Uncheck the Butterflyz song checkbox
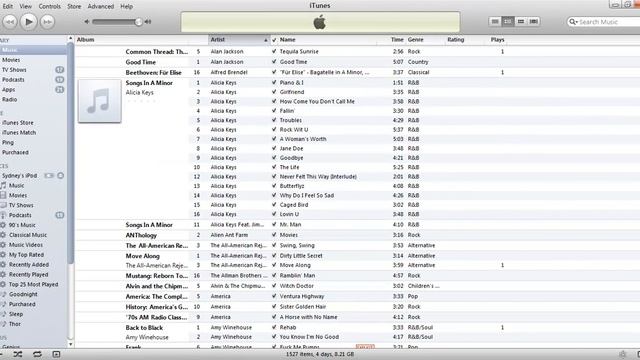Image resolution: width=640 pixels, height=360 pixels. coord(274,186)
